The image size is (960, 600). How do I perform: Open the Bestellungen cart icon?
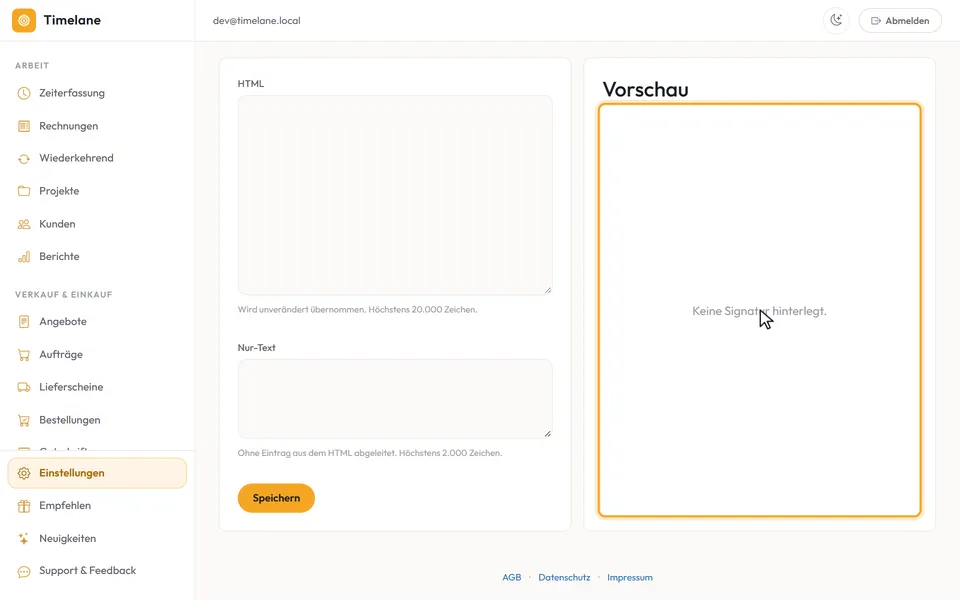click(24, 420)
